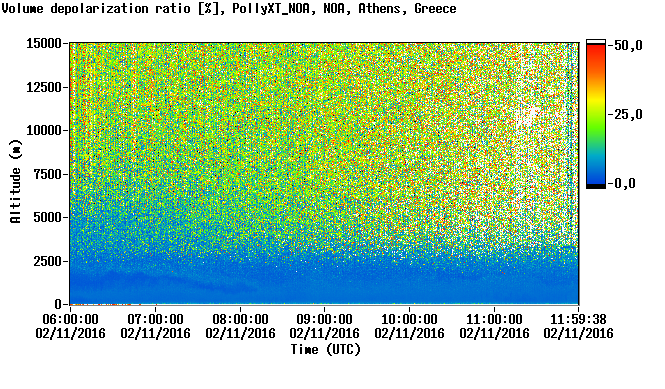Select the 12500 altitude tick label

pyautogui.click(x=44, y=87)
